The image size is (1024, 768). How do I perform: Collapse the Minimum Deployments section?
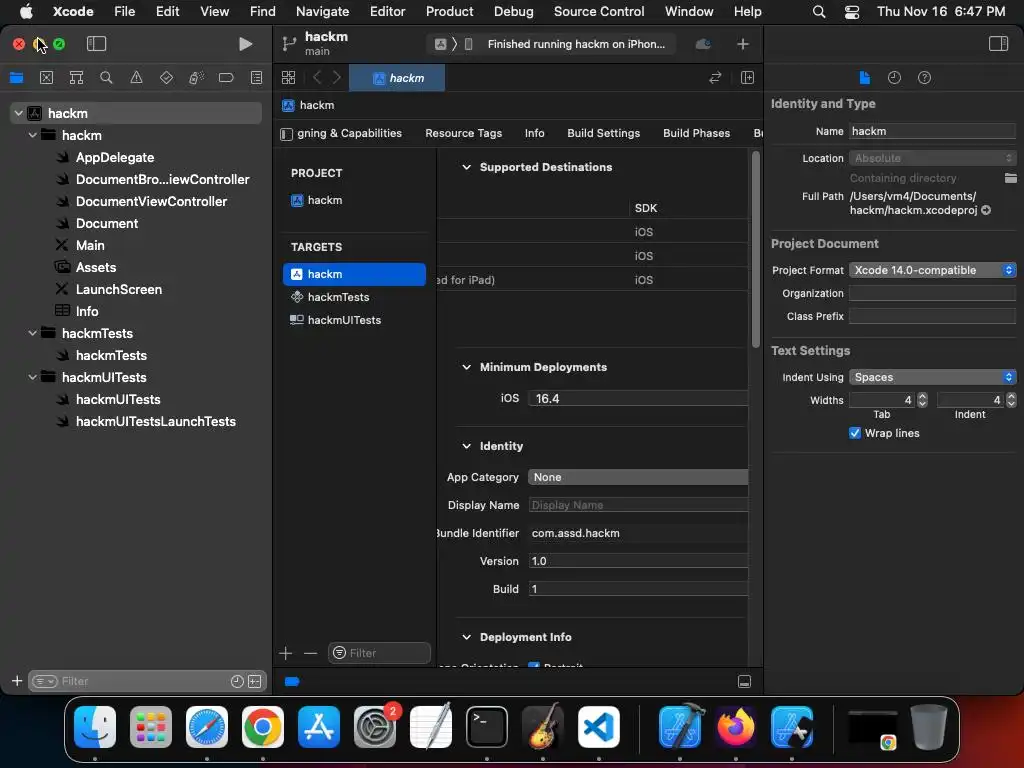466,367
